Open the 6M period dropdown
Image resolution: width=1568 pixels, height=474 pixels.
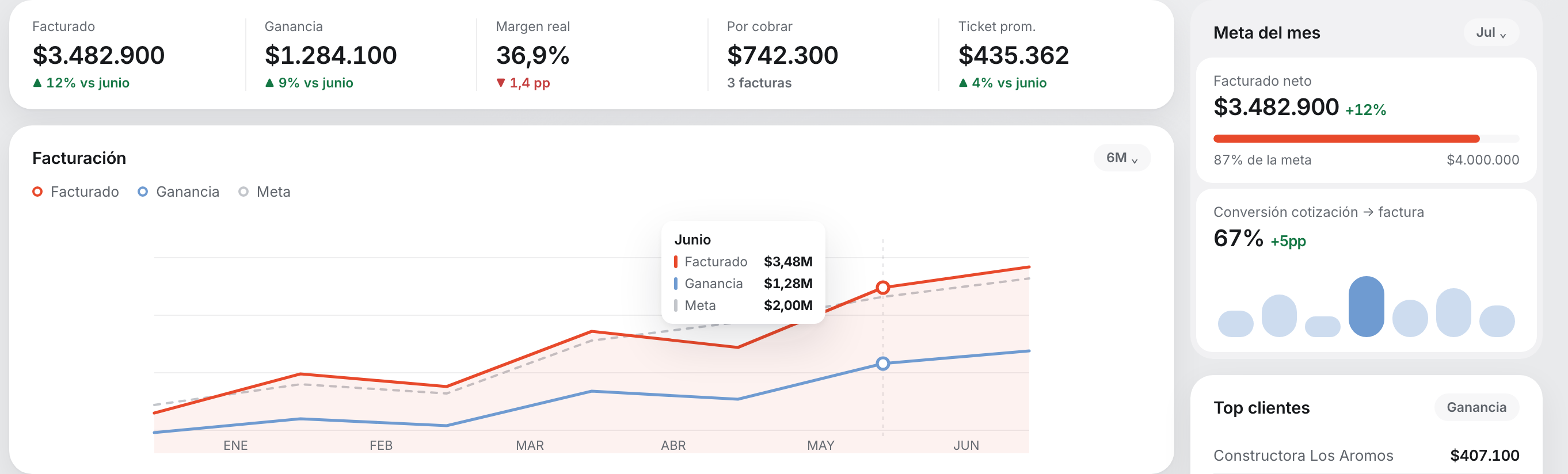click(1121, 158)
